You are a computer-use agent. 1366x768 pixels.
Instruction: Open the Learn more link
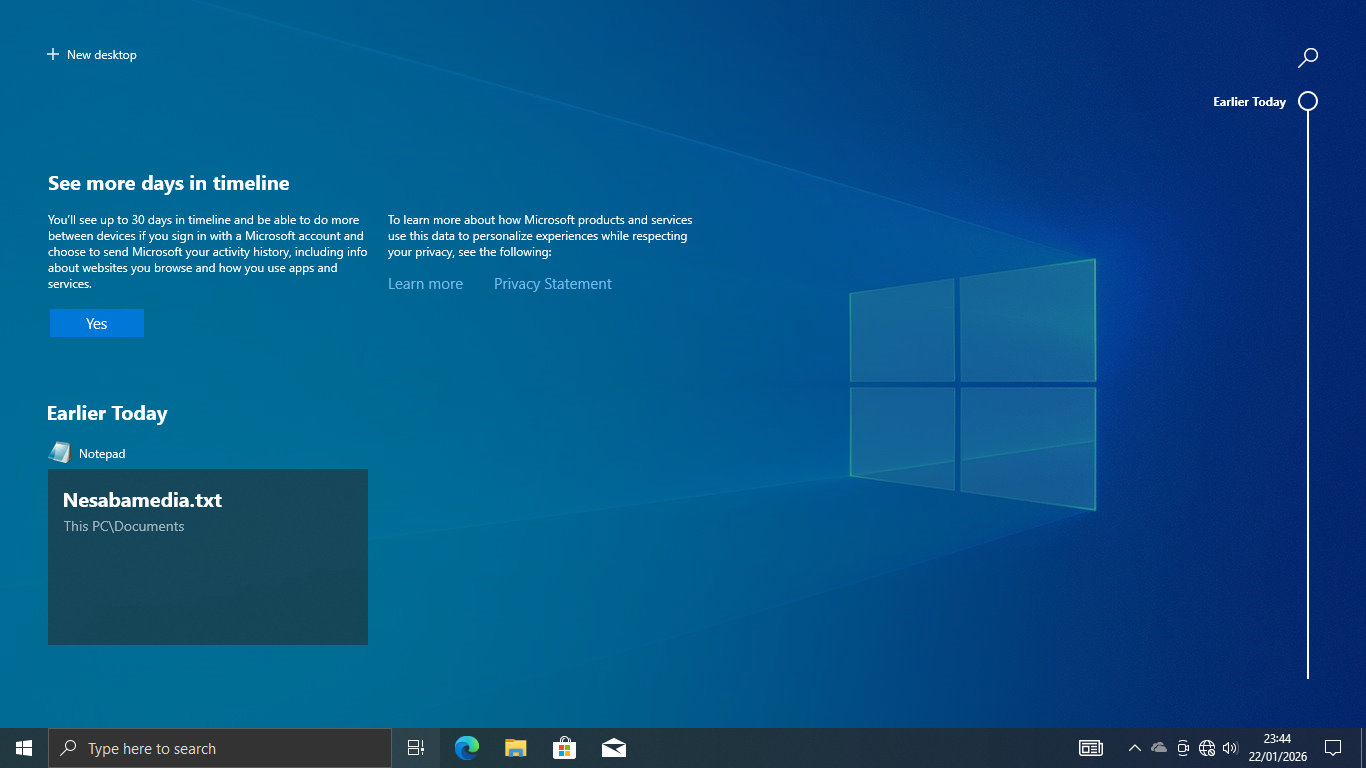pyautogui.click(x=425, y=284)
